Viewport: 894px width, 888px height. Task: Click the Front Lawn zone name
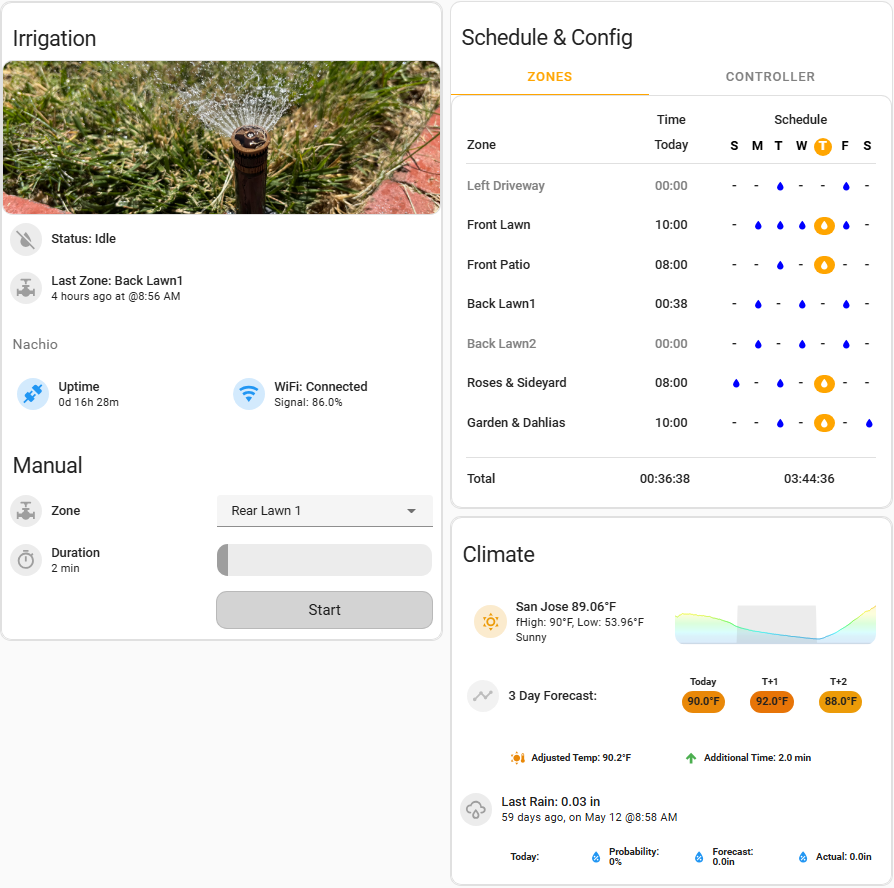point(498,225)
